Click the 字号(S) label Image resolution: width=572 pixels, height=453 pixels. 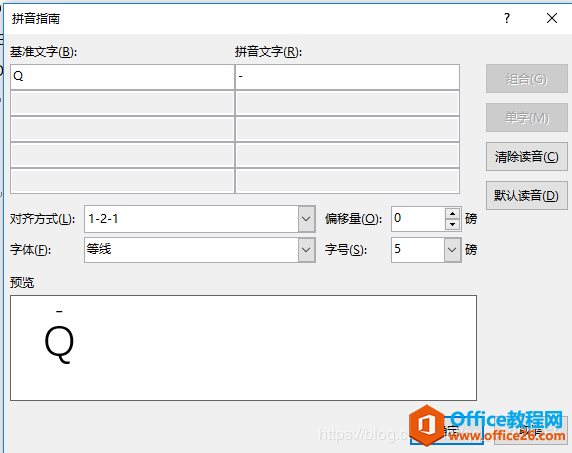click(x=346, y=250)
